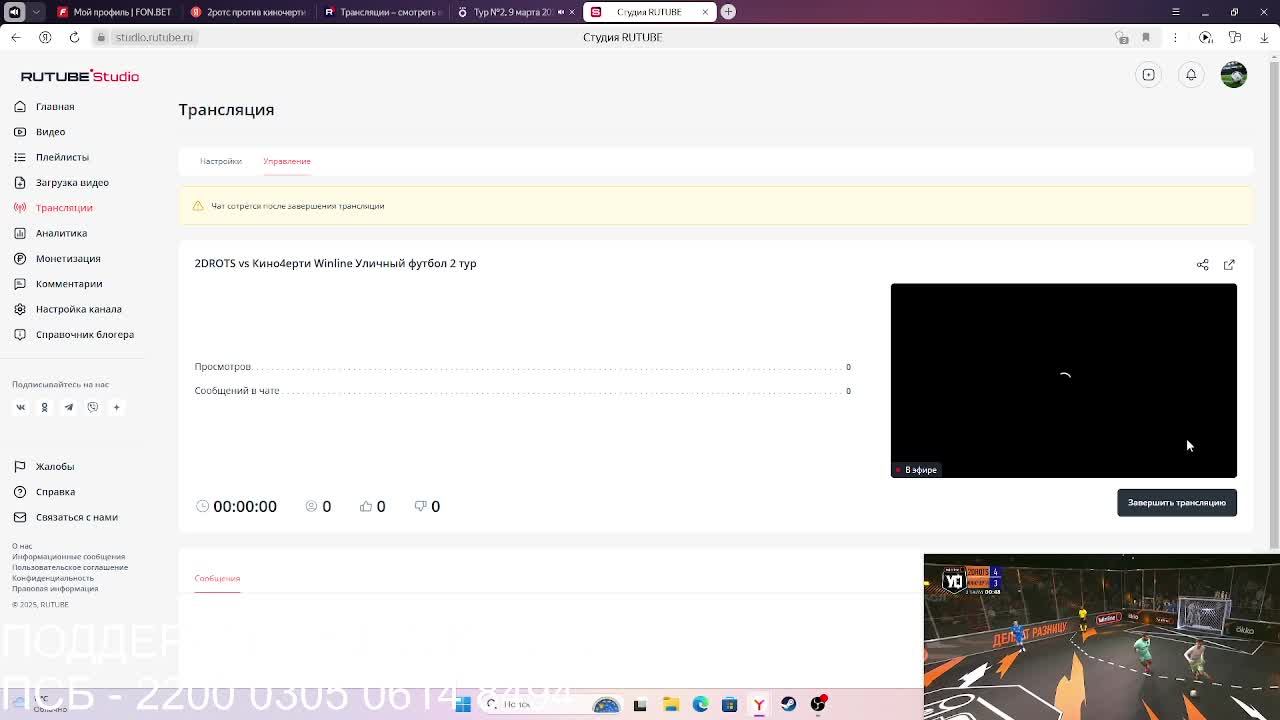The image size is (1280, 720).
Task: Open Информационные сообщения footer link
Action: point(68,557)
